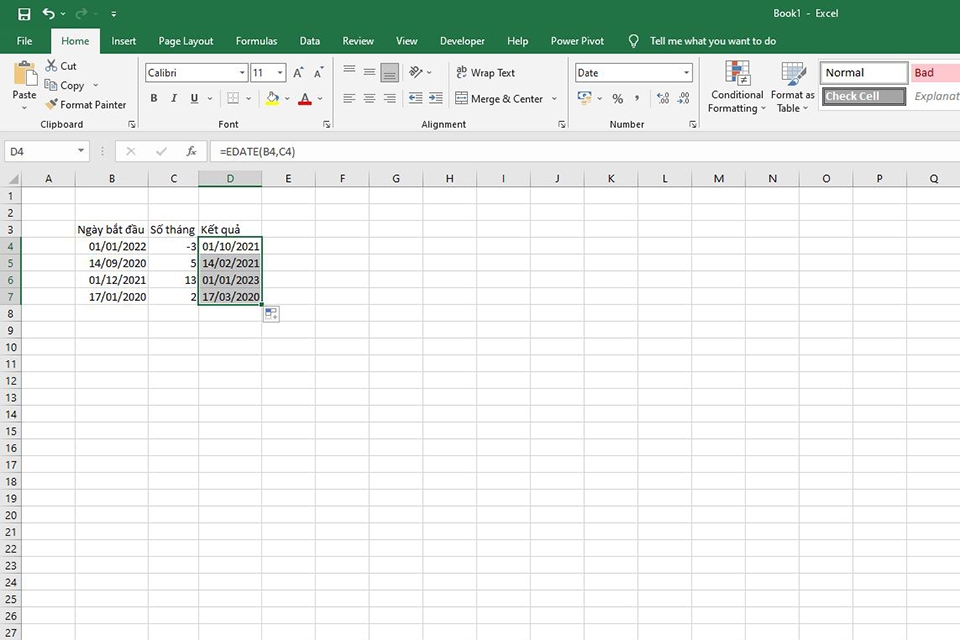Open the Font Color swatch
This screenshot has width=960, height=640.
point(305,98)
